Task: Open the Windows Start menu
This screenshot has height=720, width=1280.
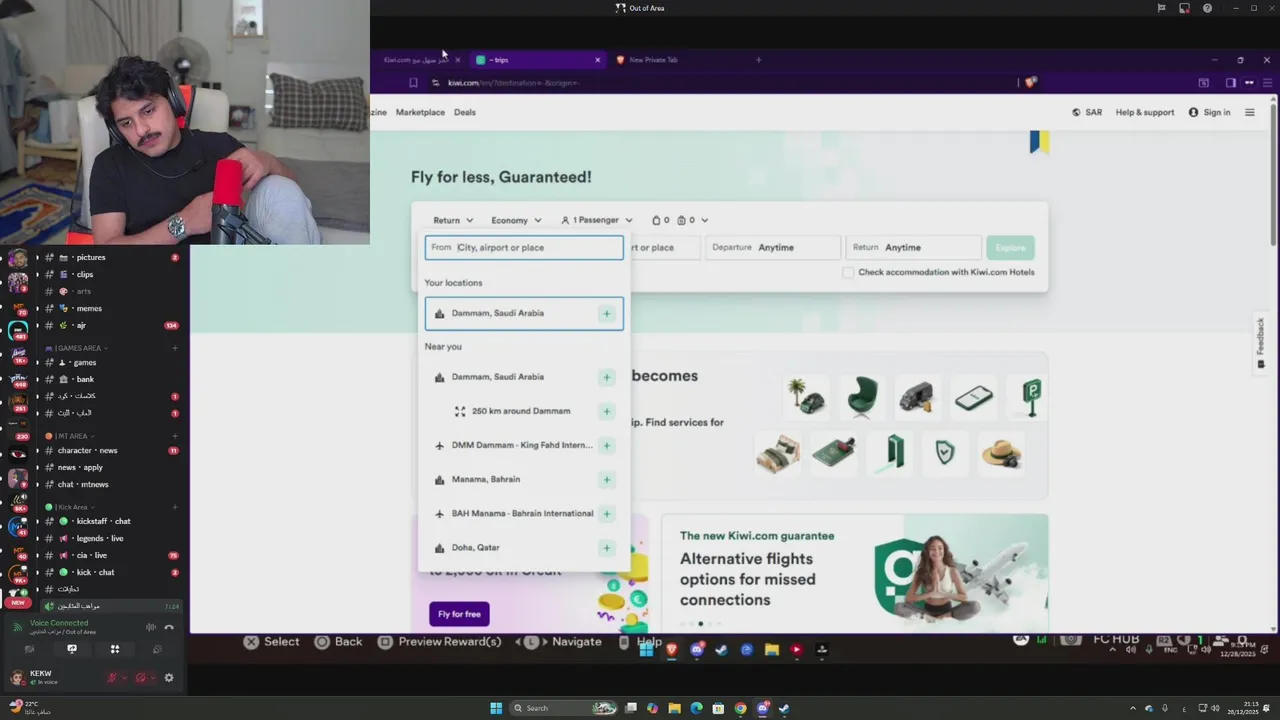Action: [x=496, y=708]
